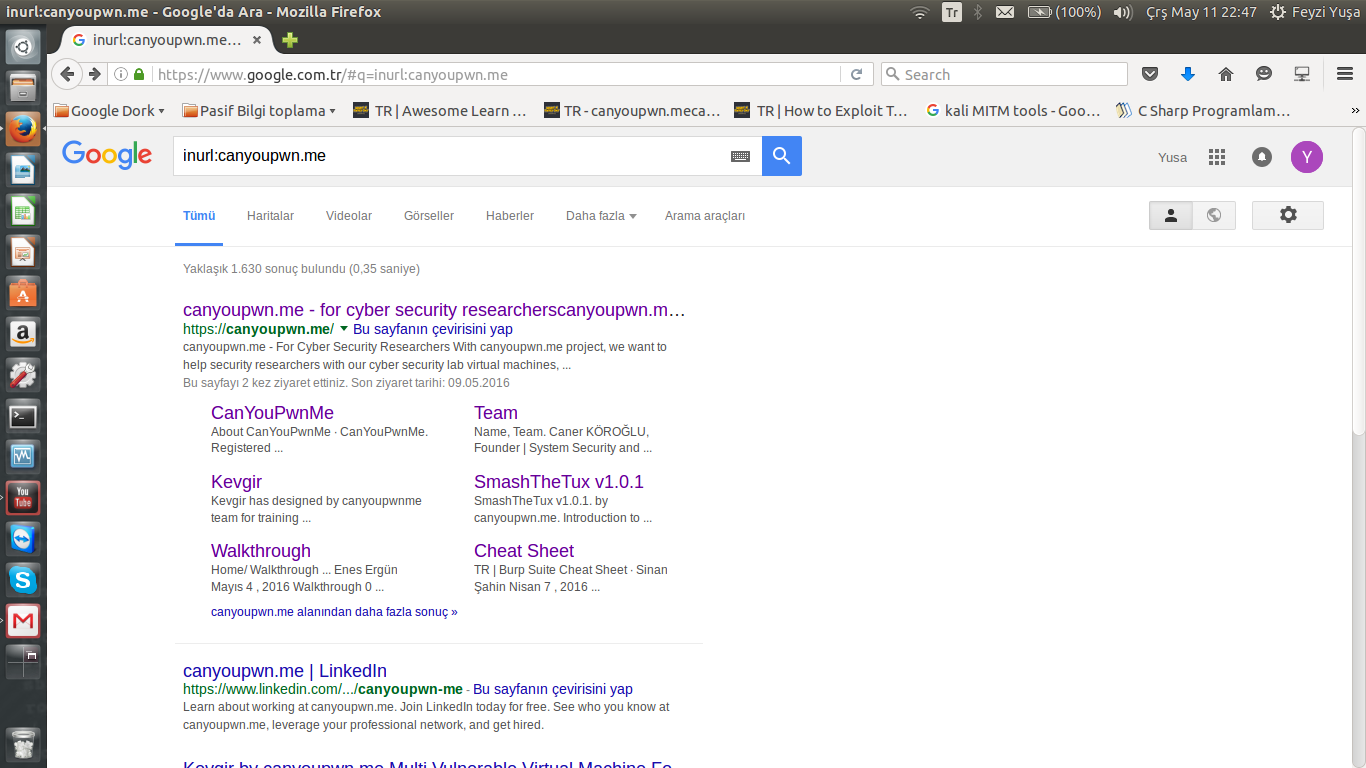Open the canyoupwn.me LinkedIn result
The width and height of the screenshot is (1366, 768).
(285, 671)
